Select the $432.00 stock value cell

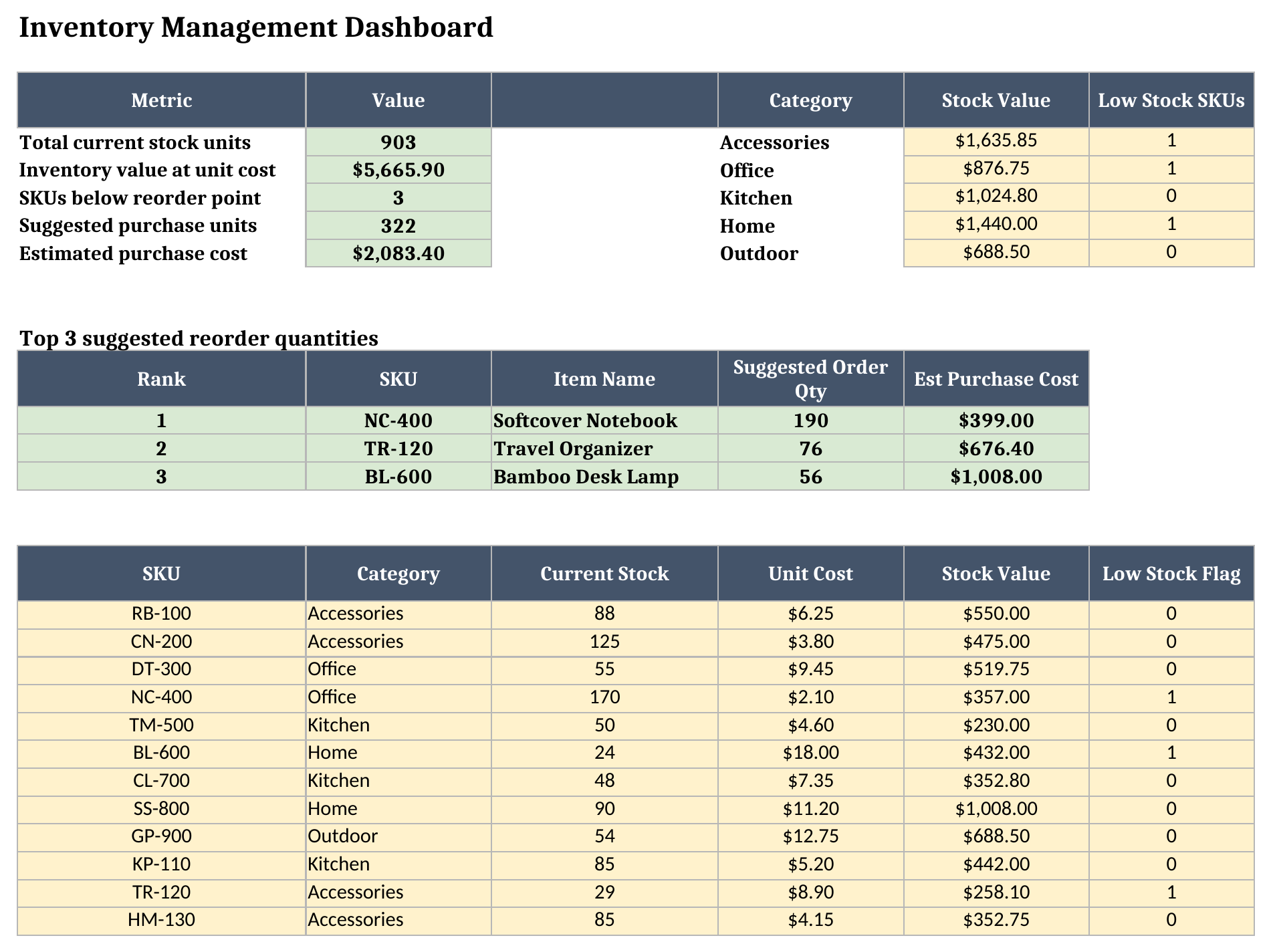(996, 753)
